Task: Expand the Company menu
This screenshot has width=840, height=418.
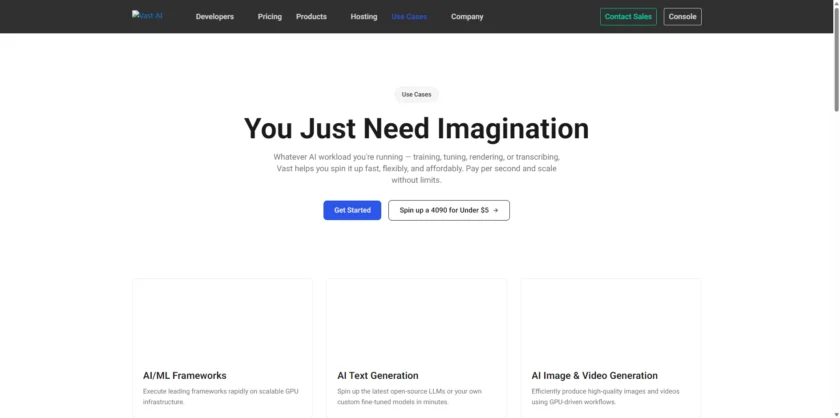Action: (x=467, y=17)
